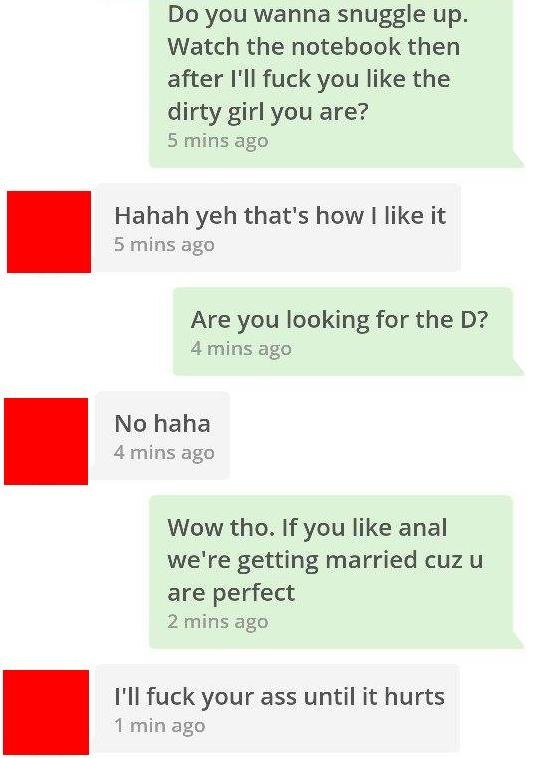Click the "are perfect" text line
The image size is (540, 758).
pos(231,593)
